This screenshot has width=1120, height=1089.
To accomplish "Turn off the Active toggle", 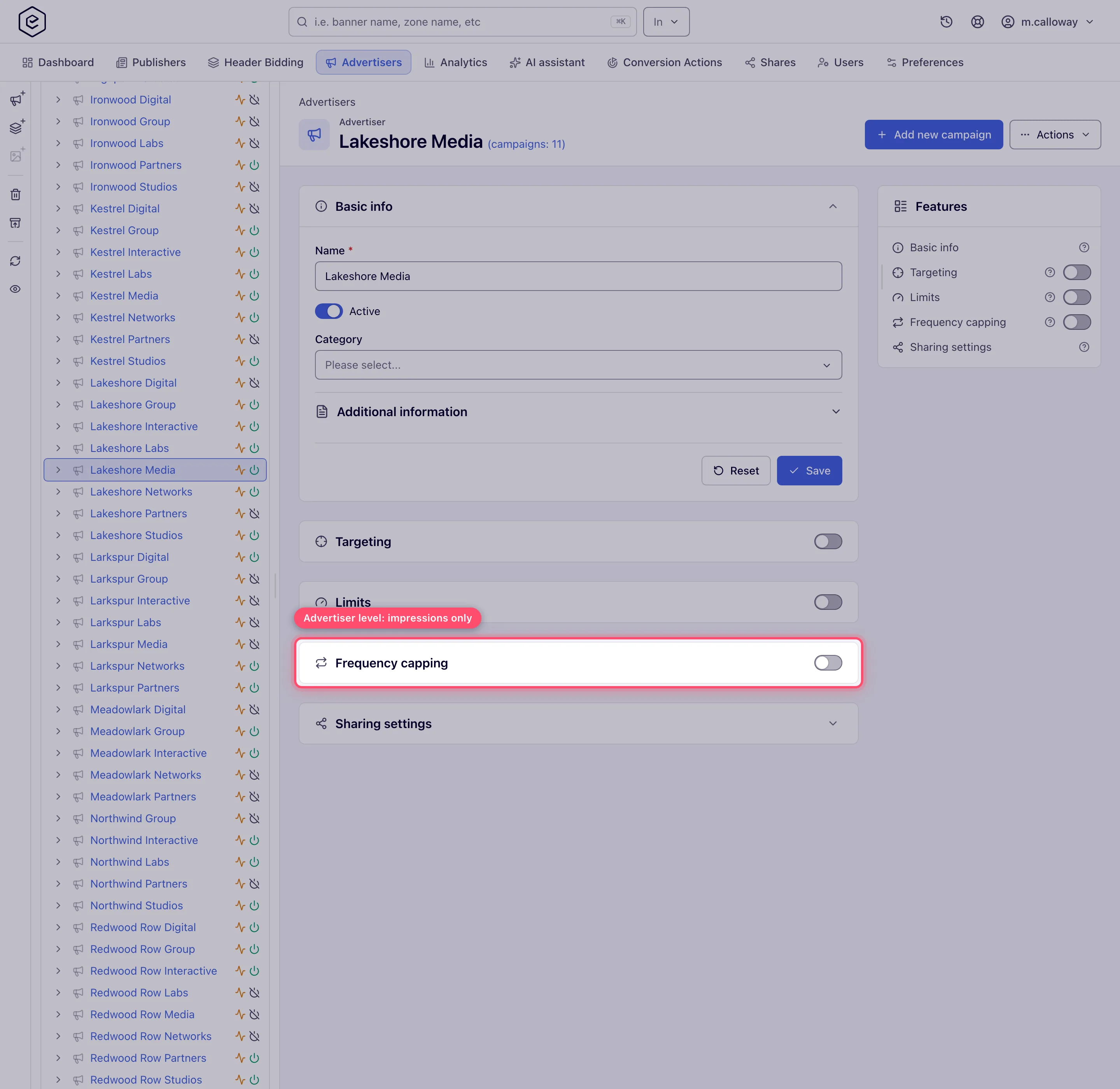I will click(x=329, y=311).
